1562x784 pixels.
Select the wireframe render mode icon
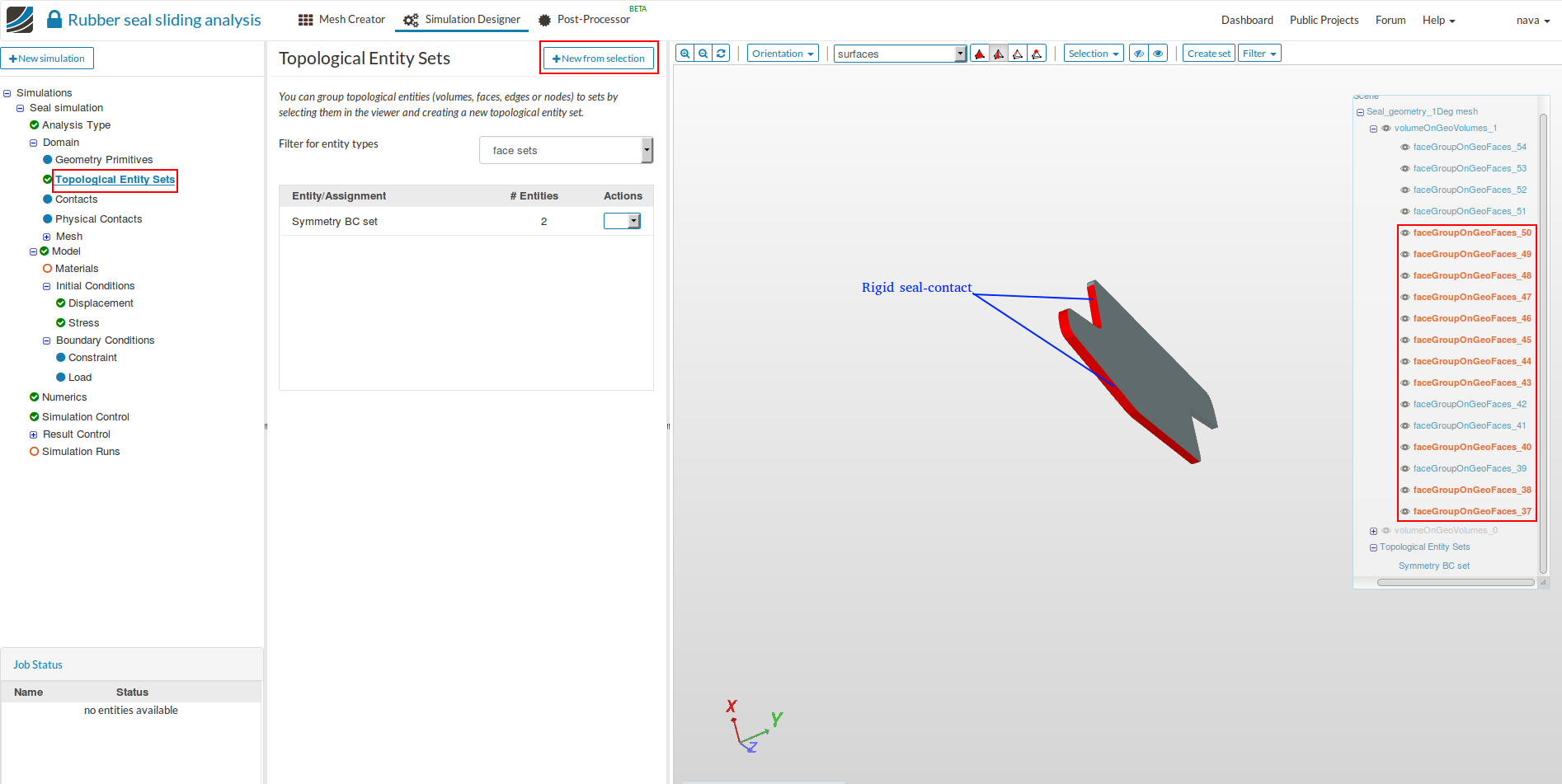1018,54
